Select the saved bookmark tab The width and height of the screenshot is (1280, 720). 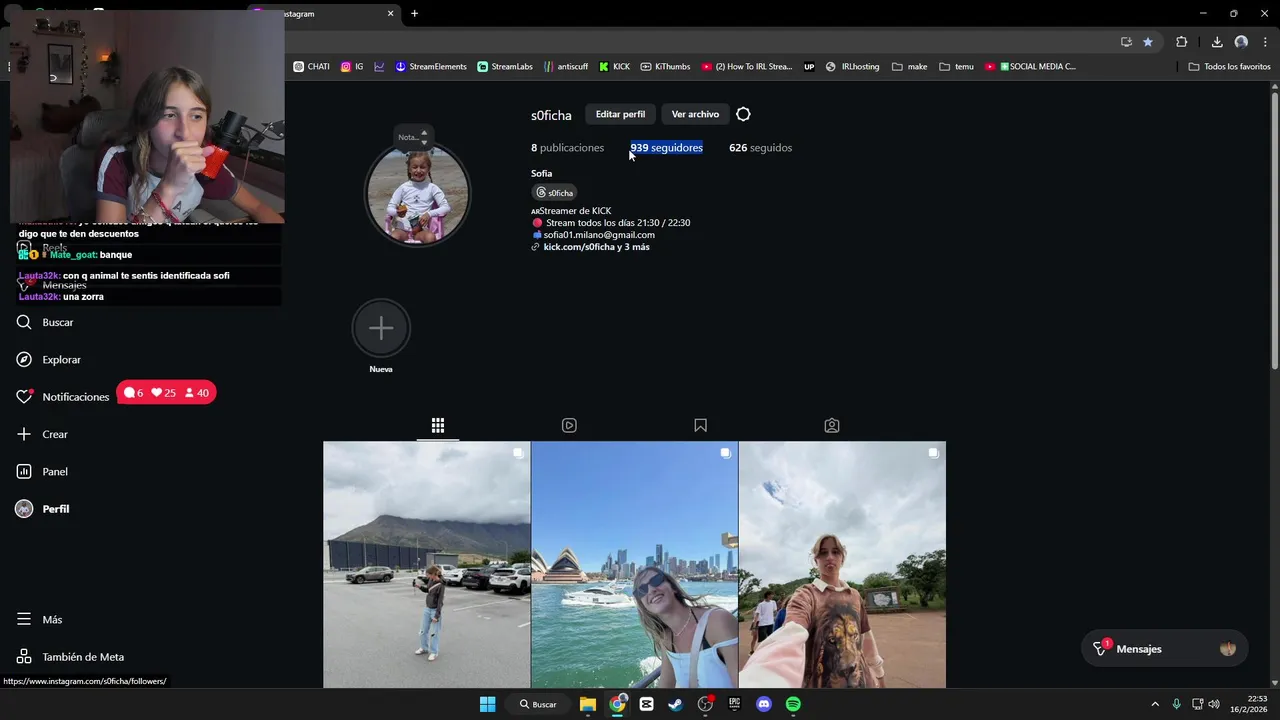pos(700,425)
